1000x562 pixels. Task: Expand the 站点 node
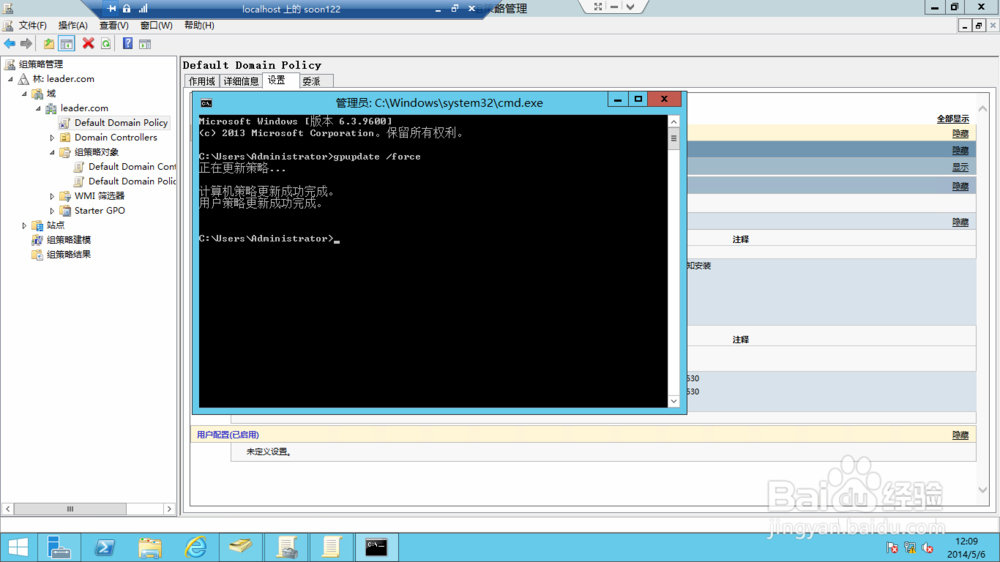click(x=25, y=226)
